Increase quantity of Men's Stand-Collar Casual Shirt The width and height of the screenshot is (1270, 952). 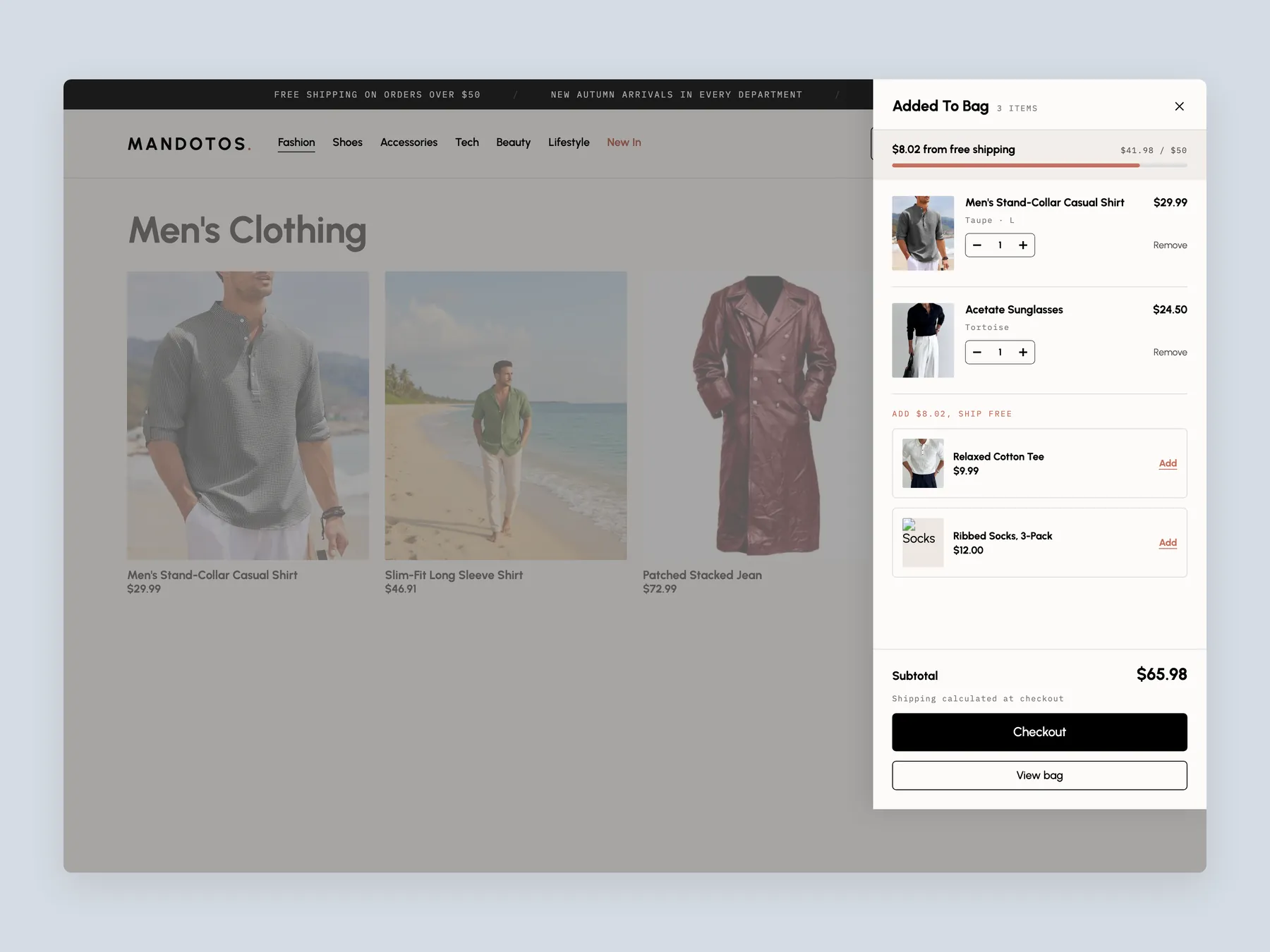[x=1023, y=245]
